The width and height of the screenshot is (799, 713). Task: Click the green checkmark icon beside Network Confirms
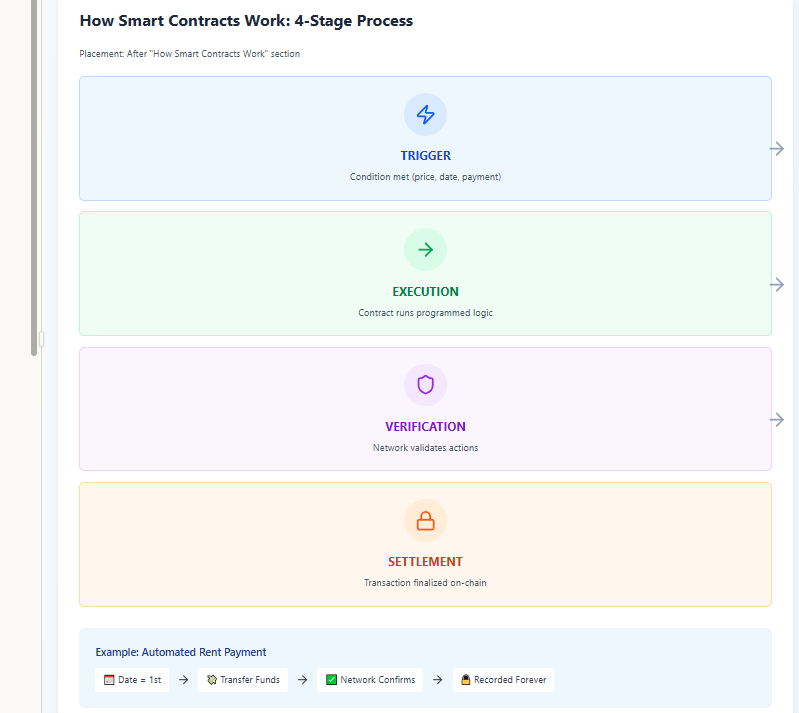click(x=332, y=680)
